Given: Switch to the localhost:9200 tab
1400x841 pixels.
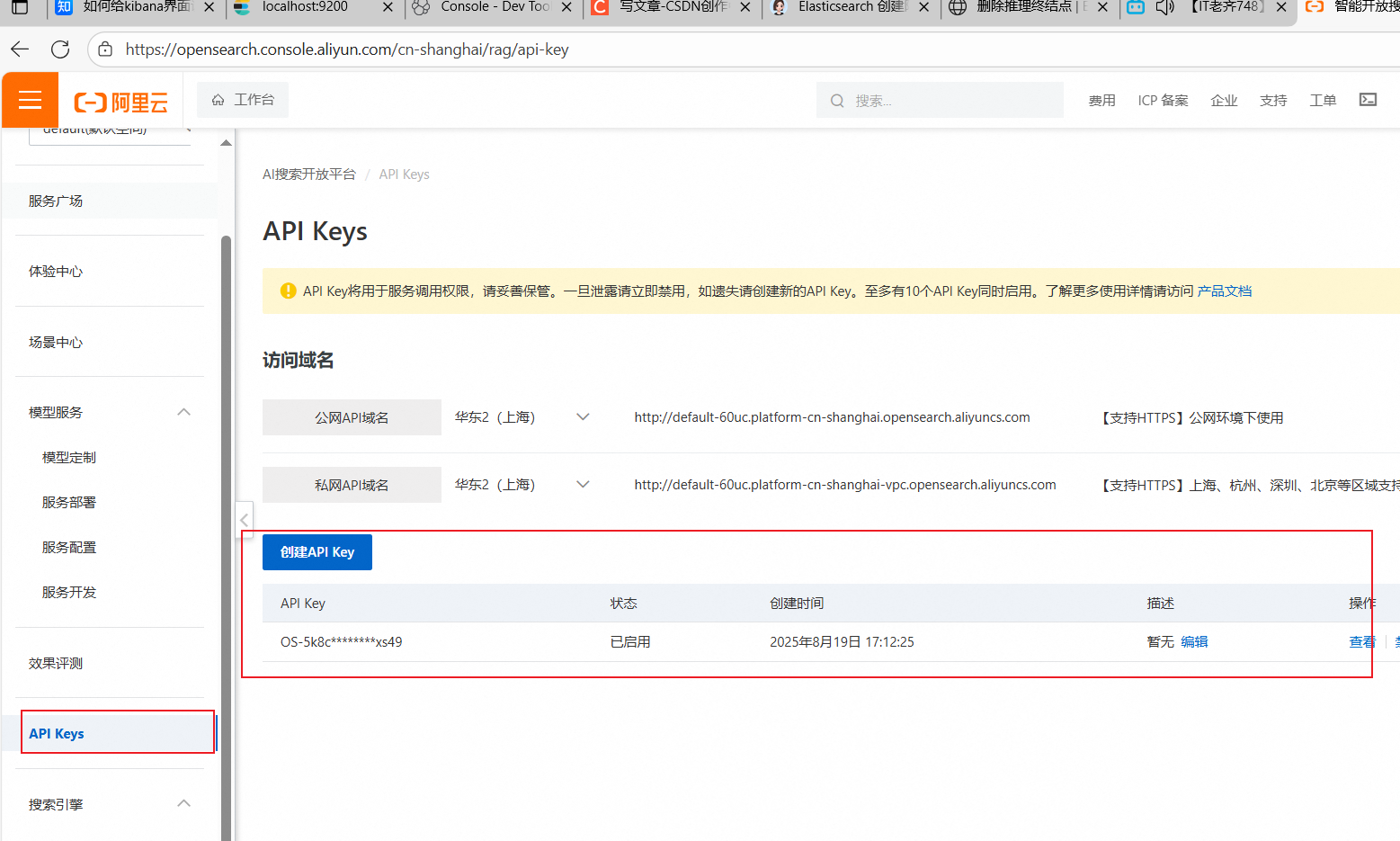Looking at the screenshot, I should (x=304, y=7).
